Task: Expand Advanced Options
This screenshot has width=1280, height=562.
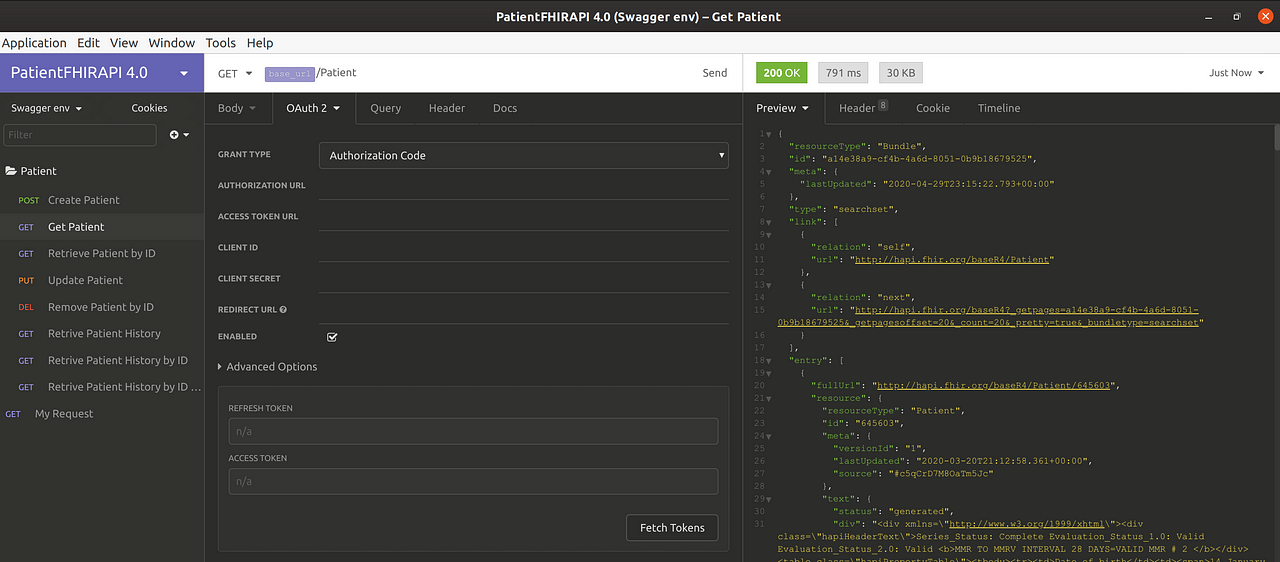Action: [268, 367]
